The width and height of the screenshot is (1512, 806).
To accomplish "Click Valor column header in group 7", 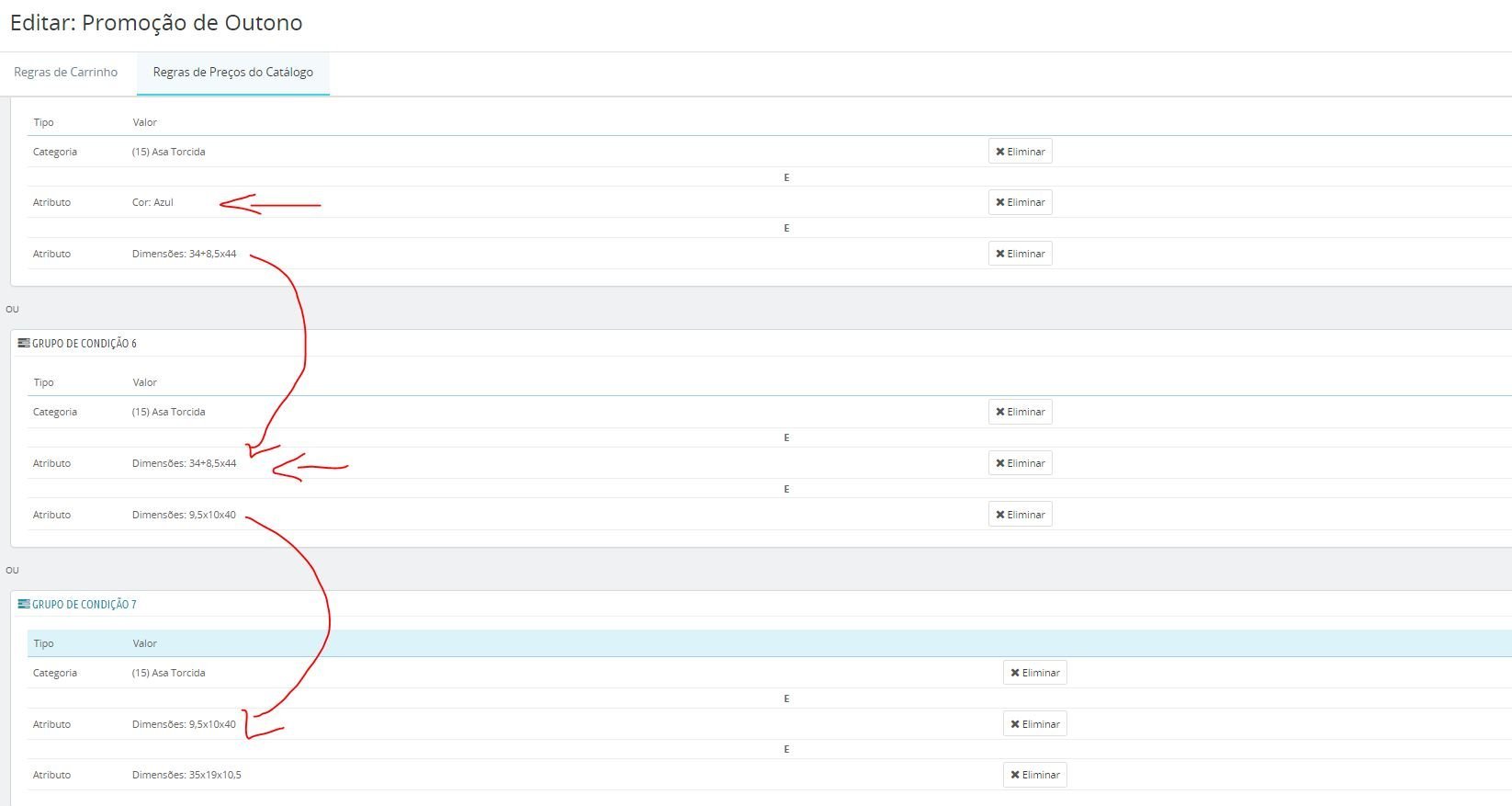I will coord(144,643).
